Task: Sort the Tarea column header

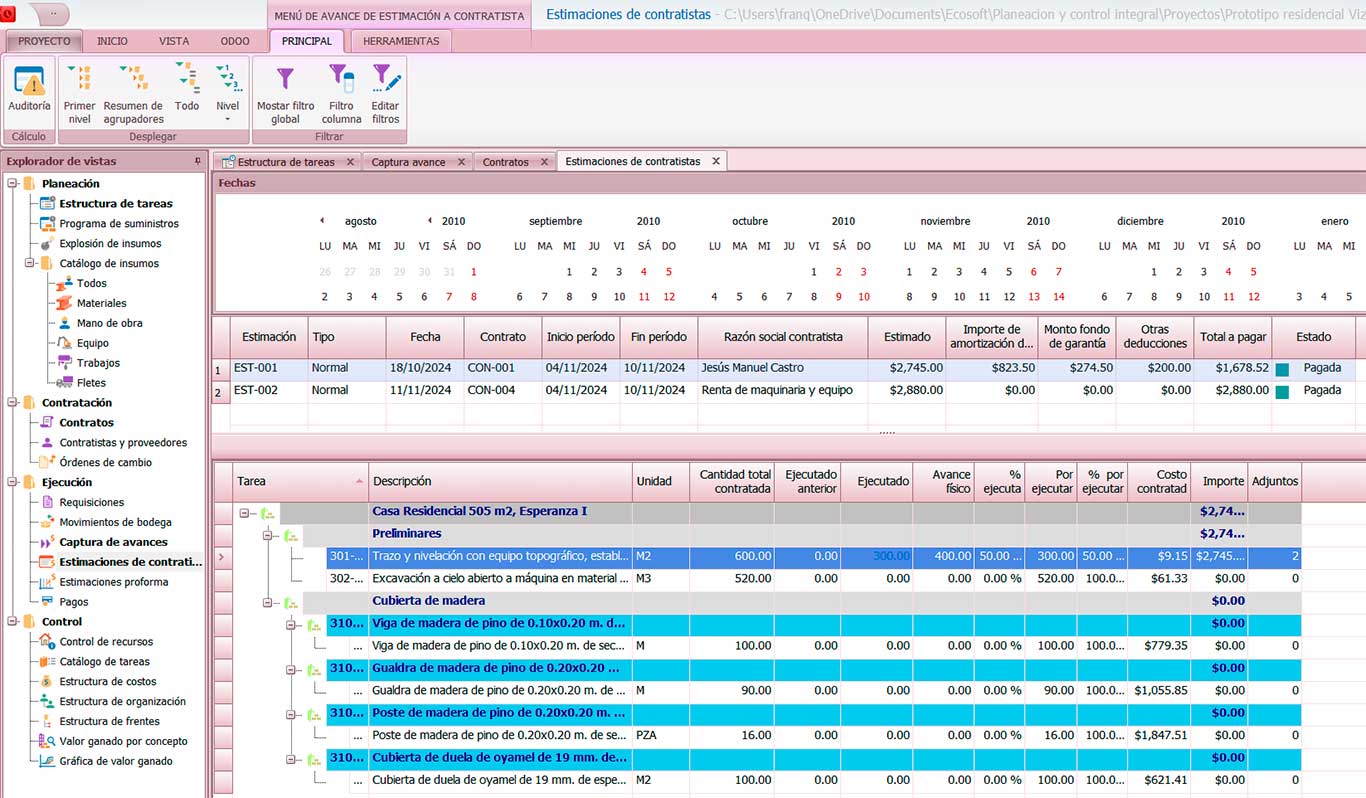Action: click(x=301, y=481)
